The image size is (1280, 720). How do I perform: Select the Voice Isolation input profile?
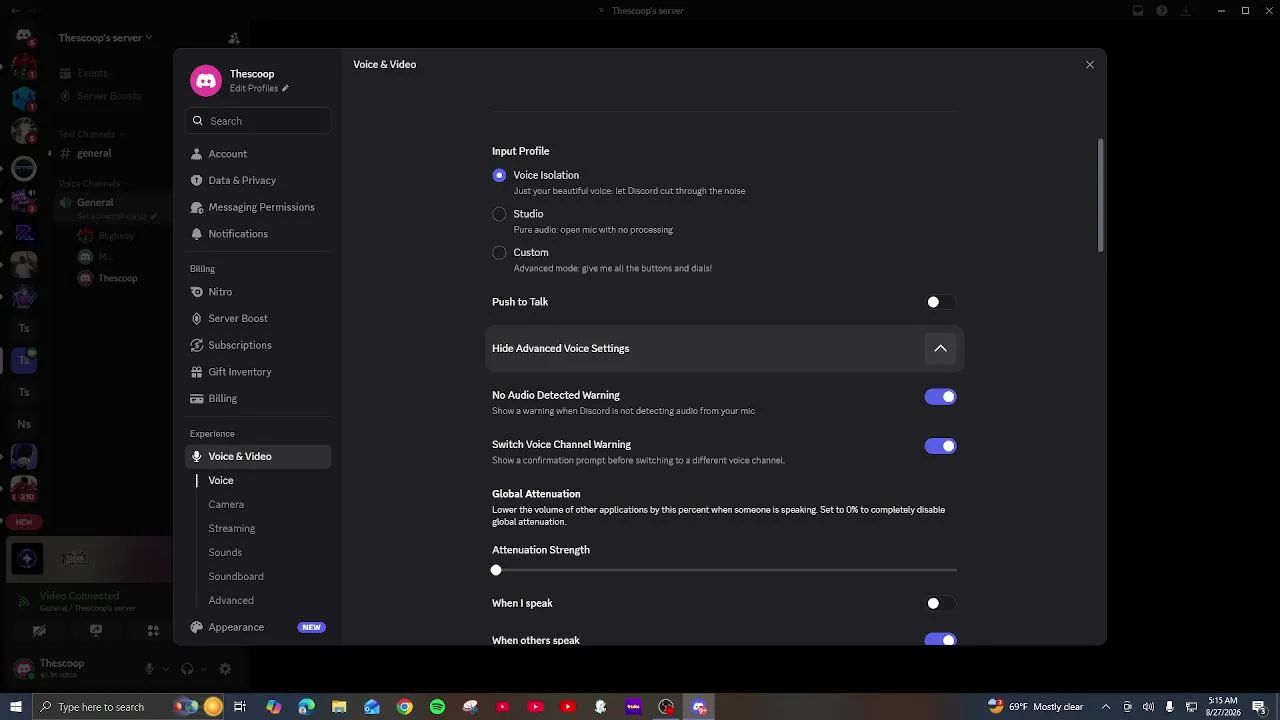[x=499, y=175]
